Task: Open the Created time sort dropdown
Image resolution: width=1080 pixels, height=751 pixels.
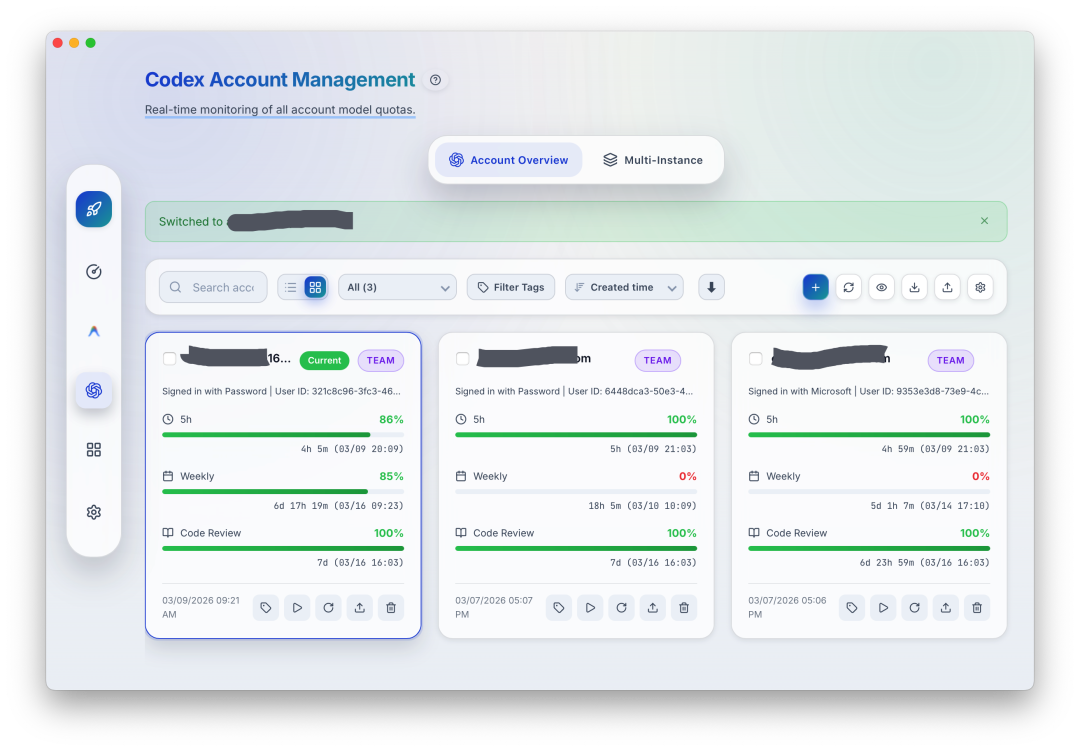Action: [624, 287]
